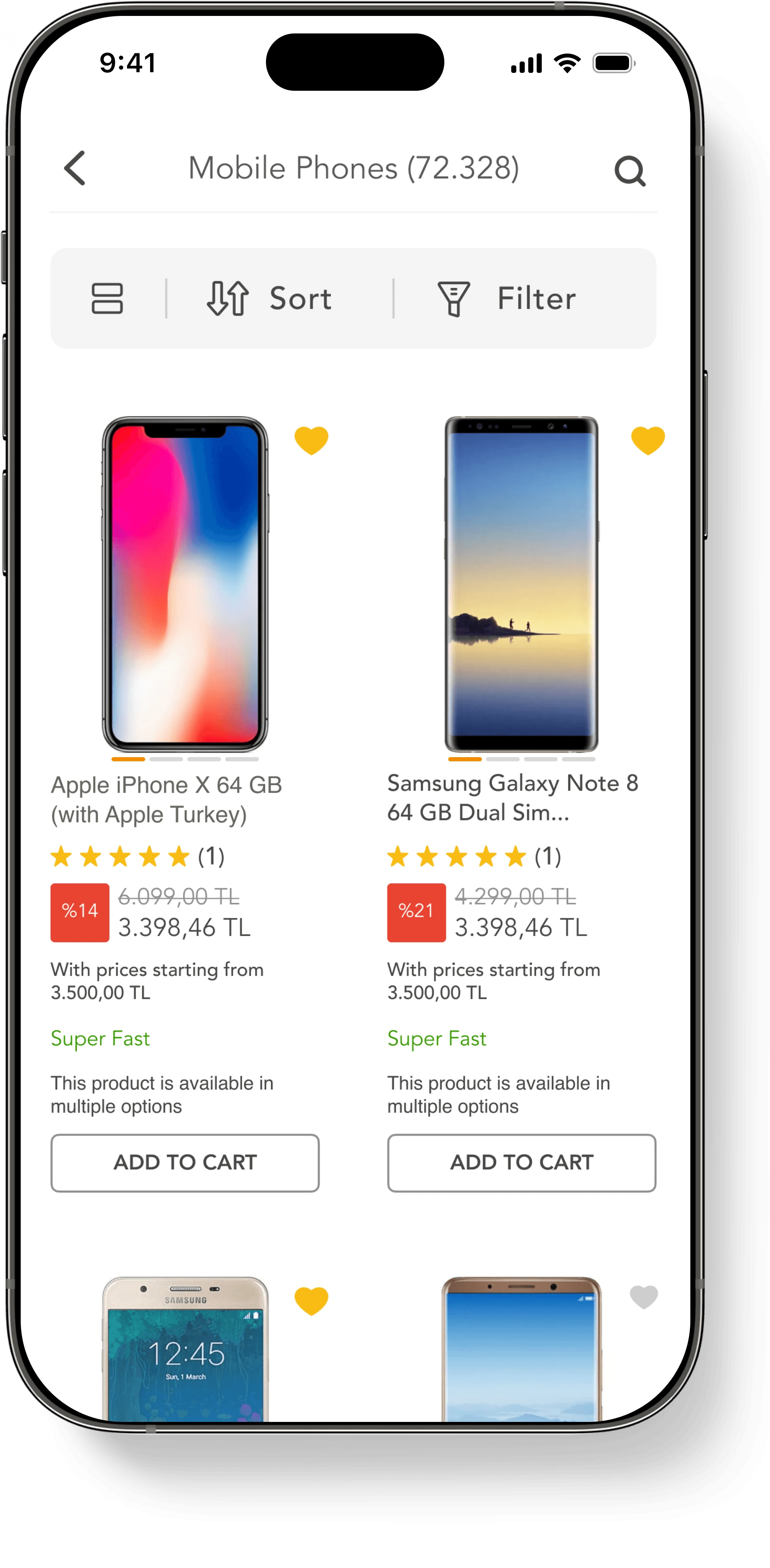Click the sort arrows icon

[228, 298]
